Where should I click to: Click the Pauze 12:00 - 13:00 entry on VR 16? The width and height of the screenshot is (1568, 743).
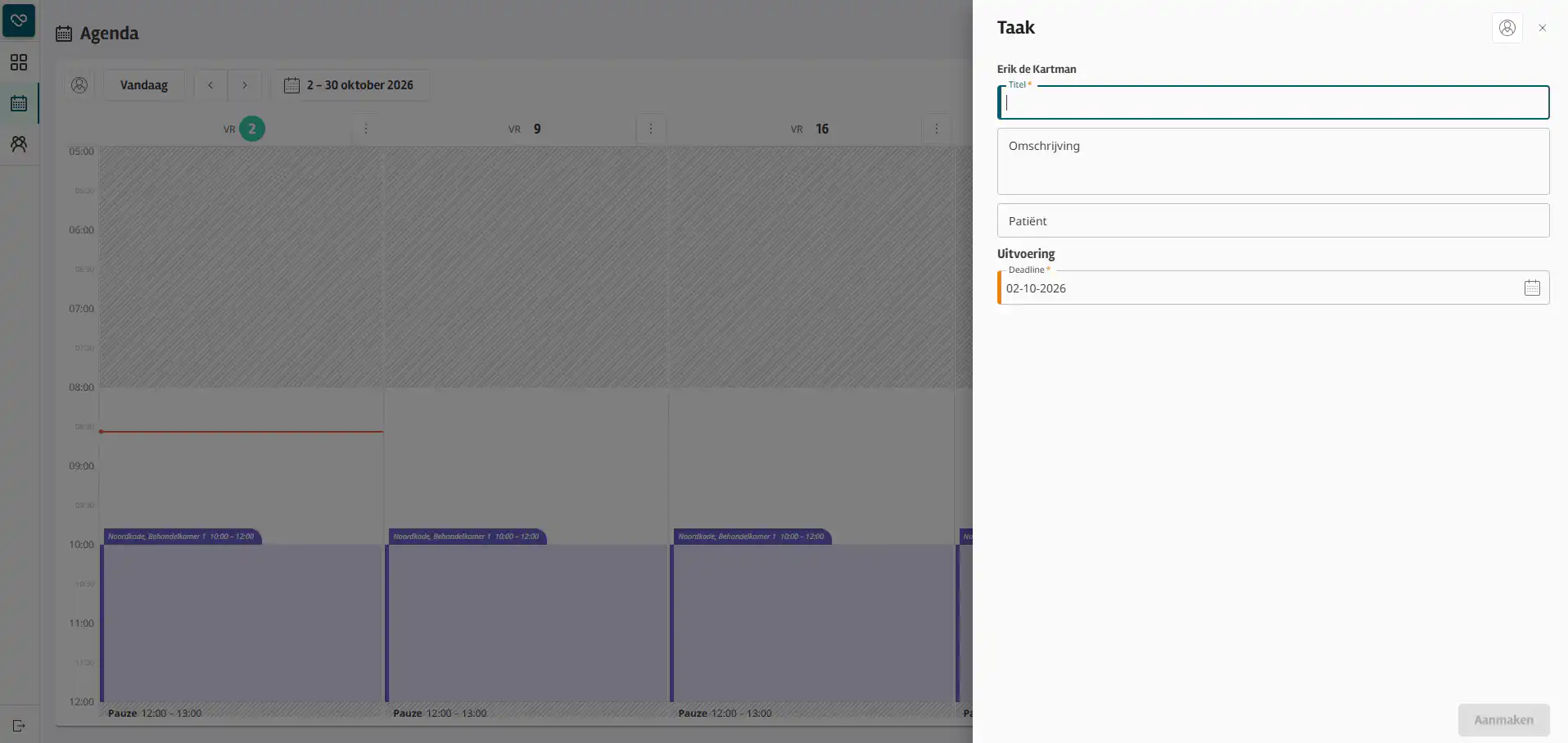click(x=725, y=714)
